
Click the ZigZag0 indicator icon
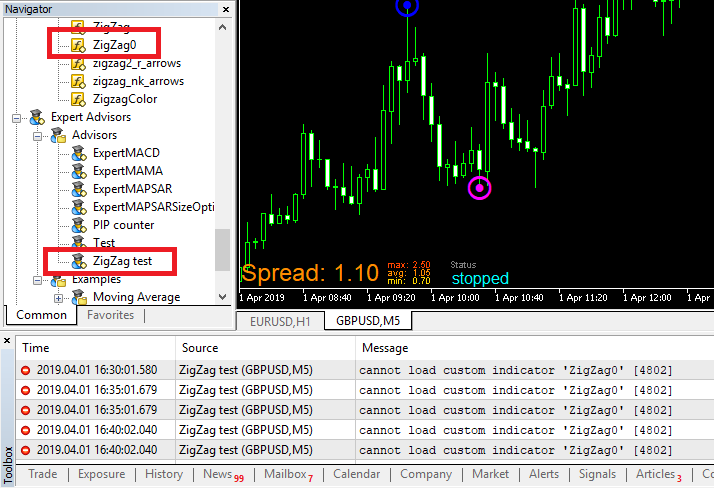[78, 45]
